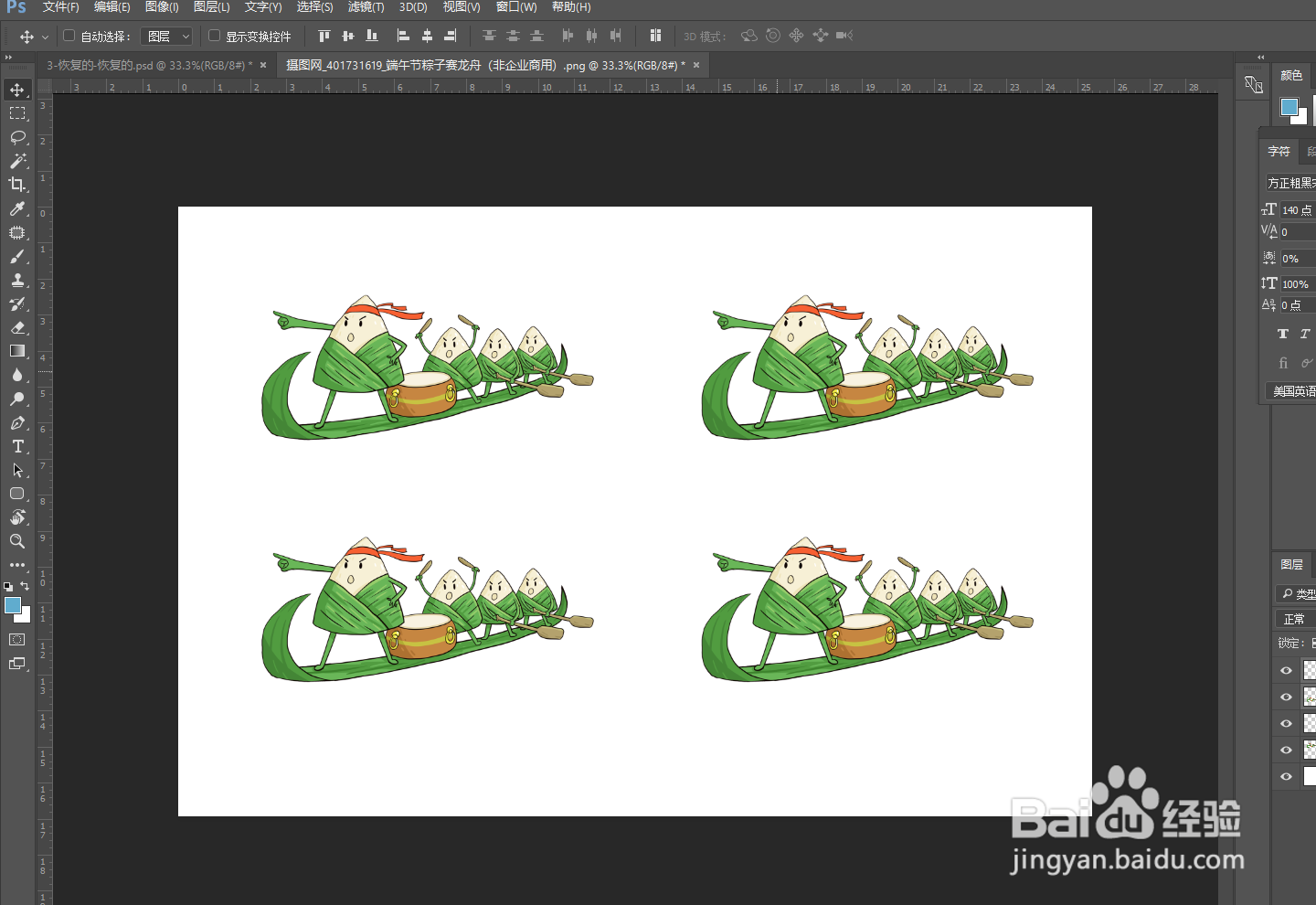The height and width of the screenshot is (905, 1316).
Task: Select the Magic Wand tool
Action: (16, 161)
